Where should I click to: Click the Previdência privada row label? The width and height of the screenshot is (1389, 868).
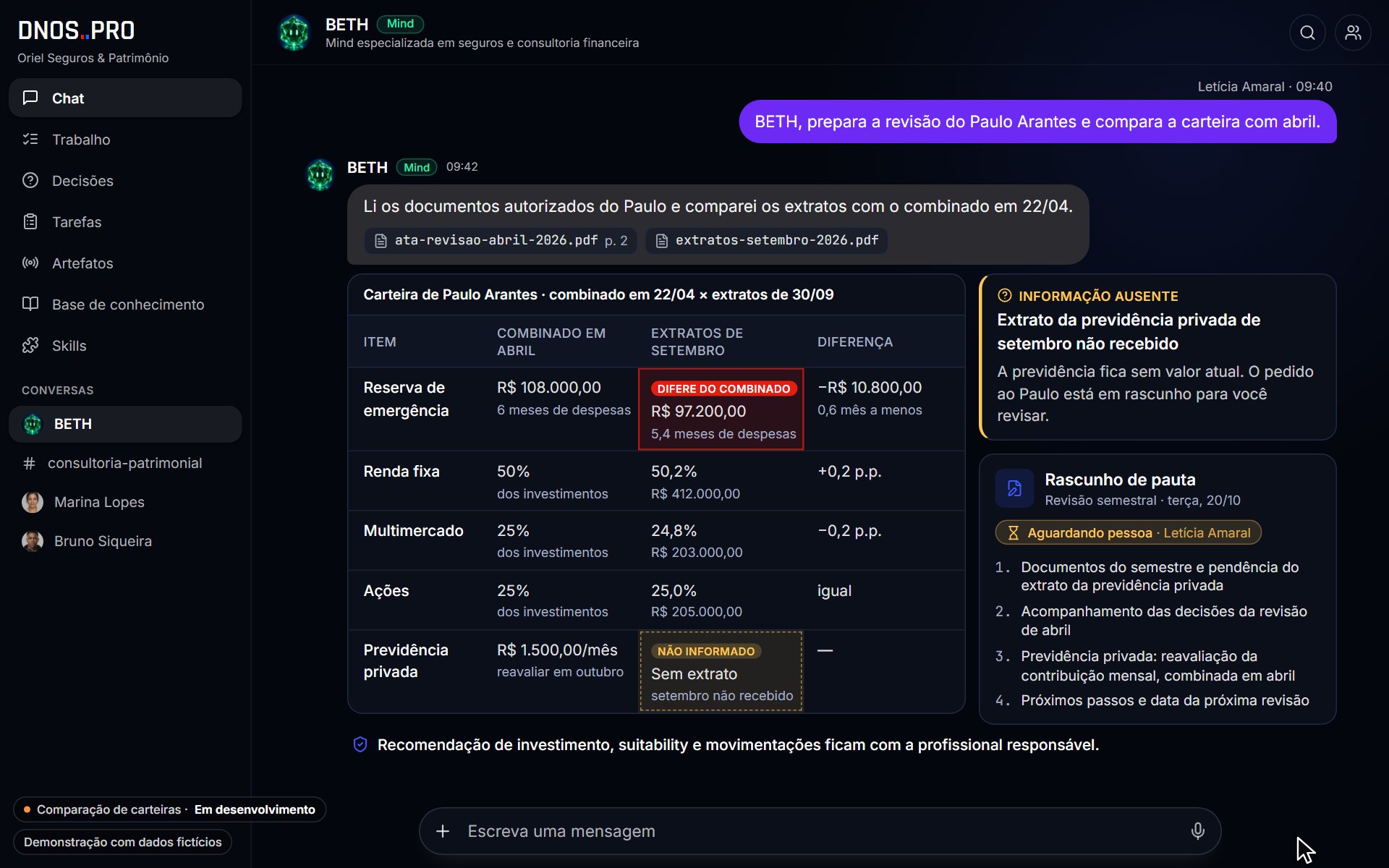[405, 660]
